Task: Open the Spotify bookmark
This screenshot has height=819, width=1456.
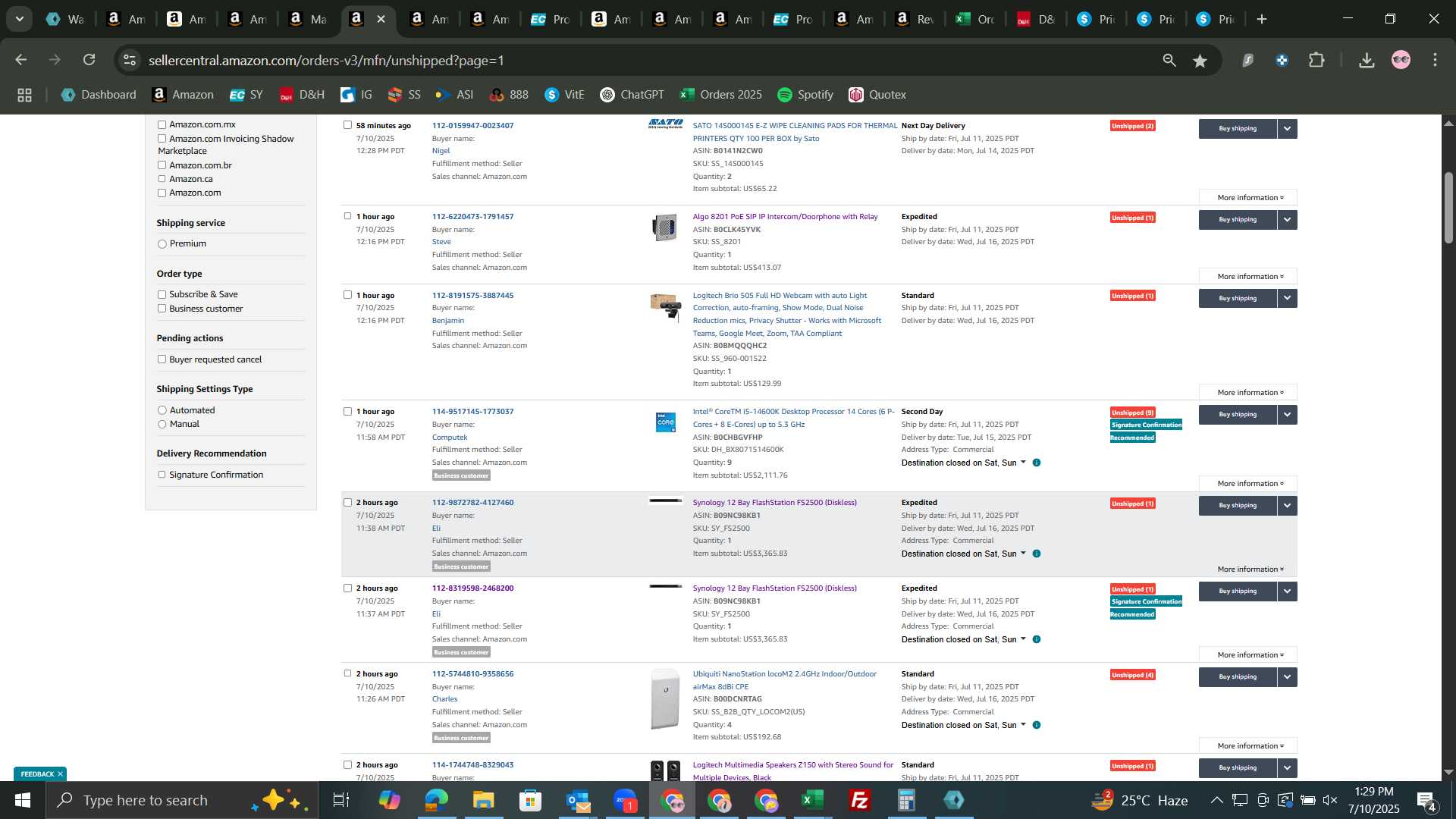Action: click(x=805, y=95)
